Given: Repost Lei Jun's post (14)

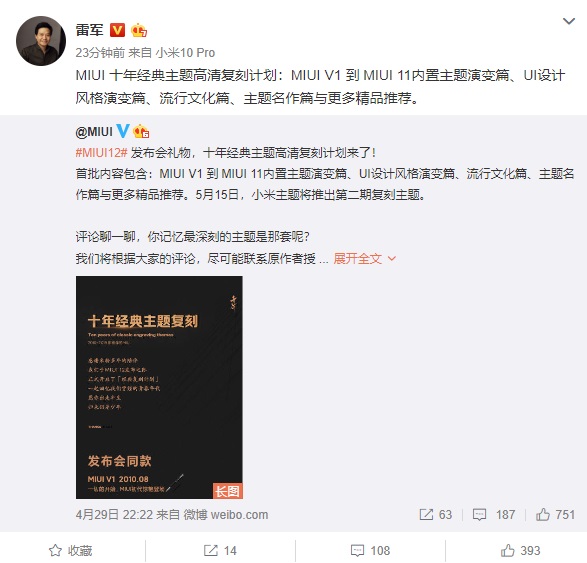Looking at the screenshot, I should click(x=220, y=551).
